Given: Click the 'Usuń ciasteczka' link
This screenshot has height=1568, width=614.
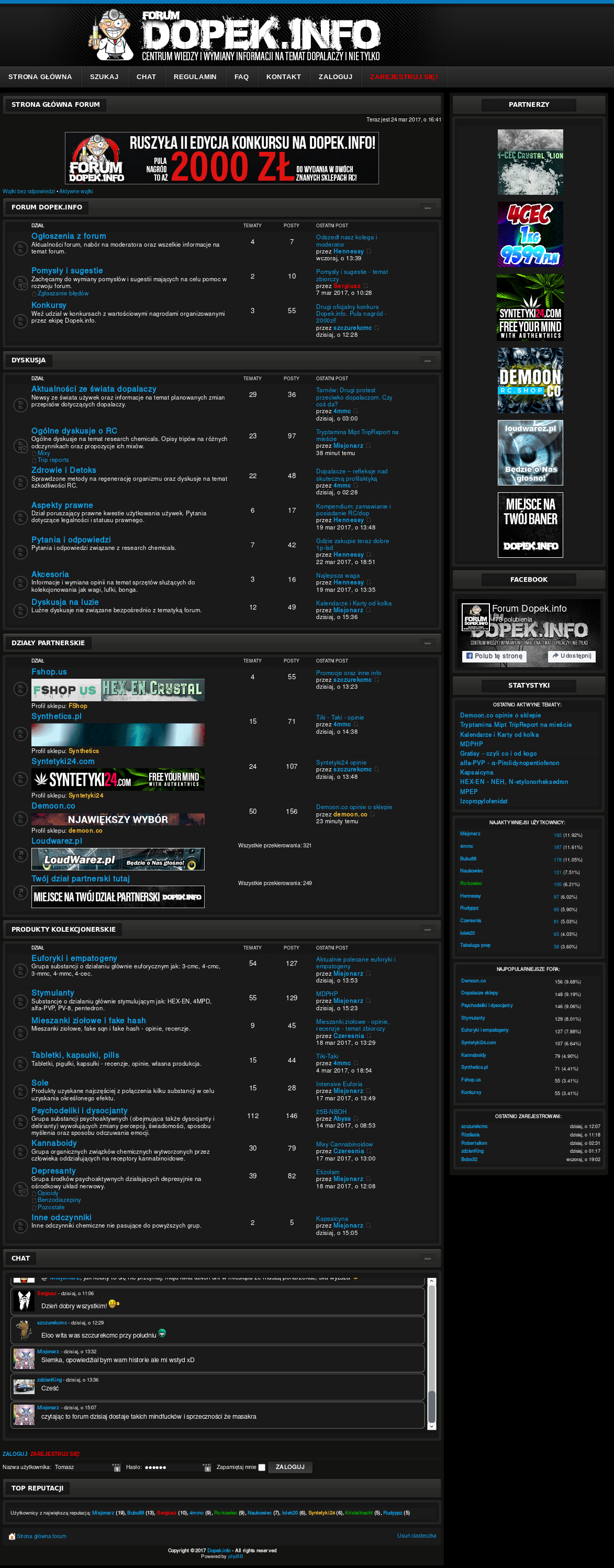Looking at the screenshot, I should pos(416,1536).
